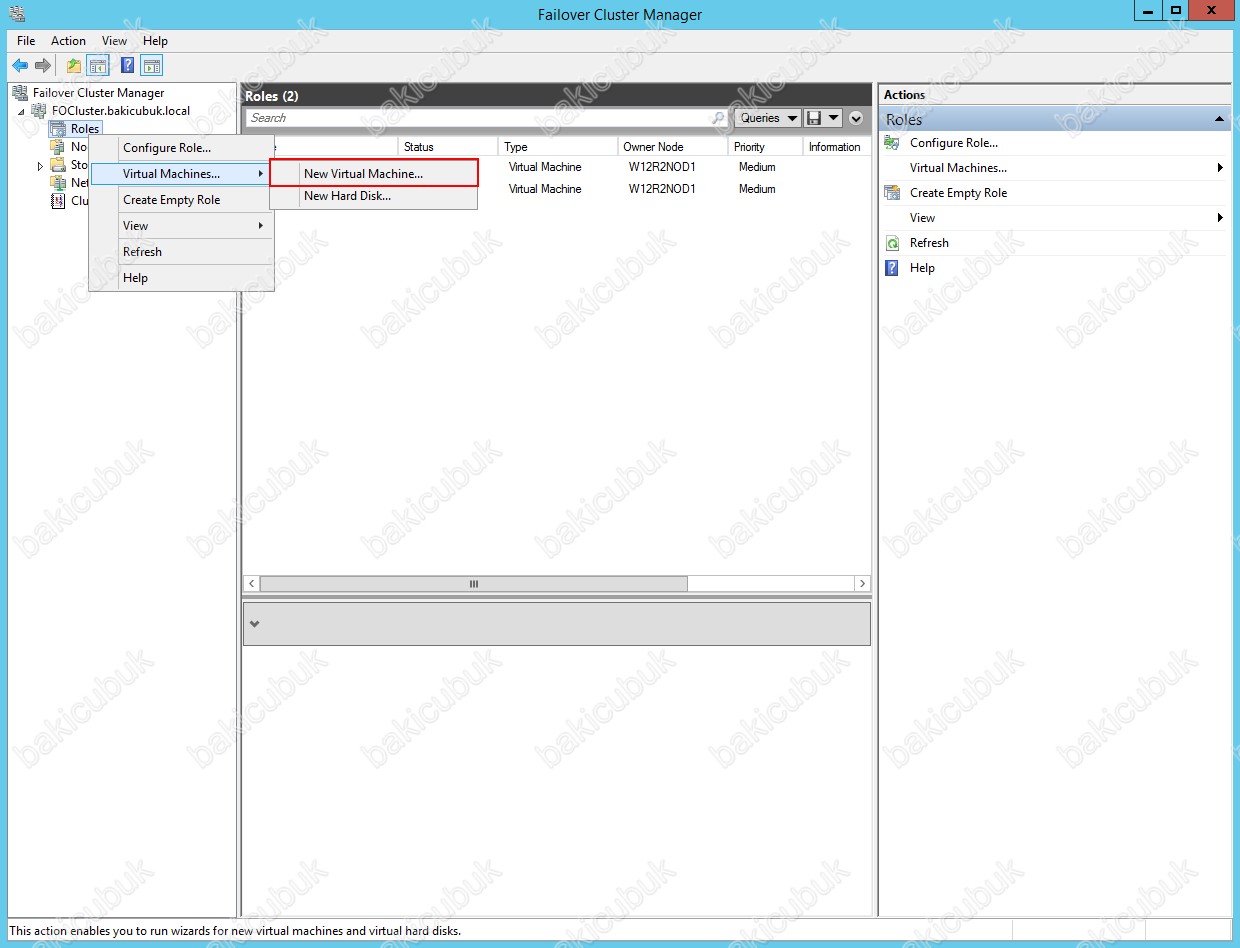
Task: Collapse the Roles section in Actions pane
Action: [x=1219, y=120]
